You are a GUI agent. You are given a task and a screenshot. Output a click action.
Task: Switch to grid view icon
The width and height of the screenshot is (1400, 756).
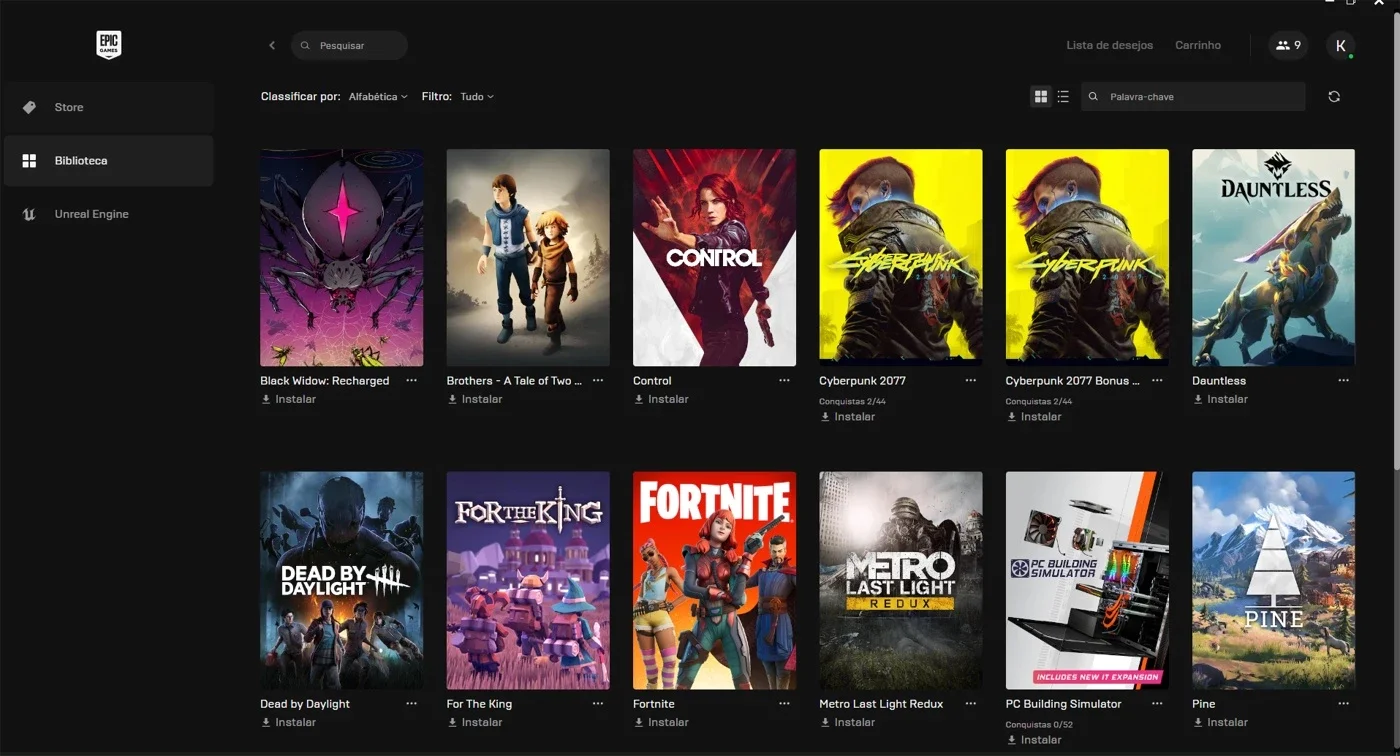pyautogui.click(x=1041, y=97)
